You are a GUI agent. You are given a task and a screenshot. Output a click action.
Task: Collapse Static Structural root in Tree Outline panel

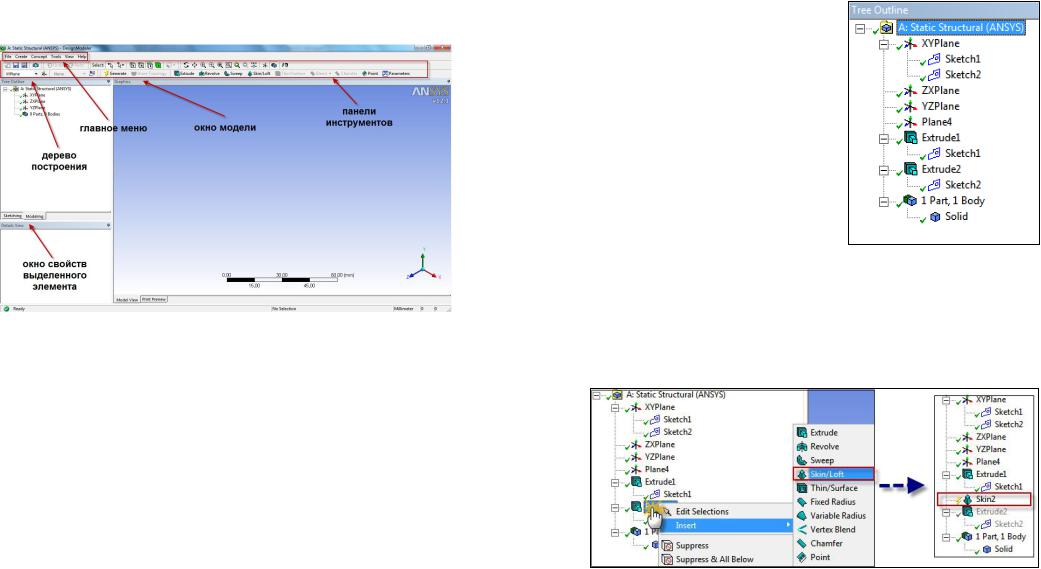tap(860, 29)
